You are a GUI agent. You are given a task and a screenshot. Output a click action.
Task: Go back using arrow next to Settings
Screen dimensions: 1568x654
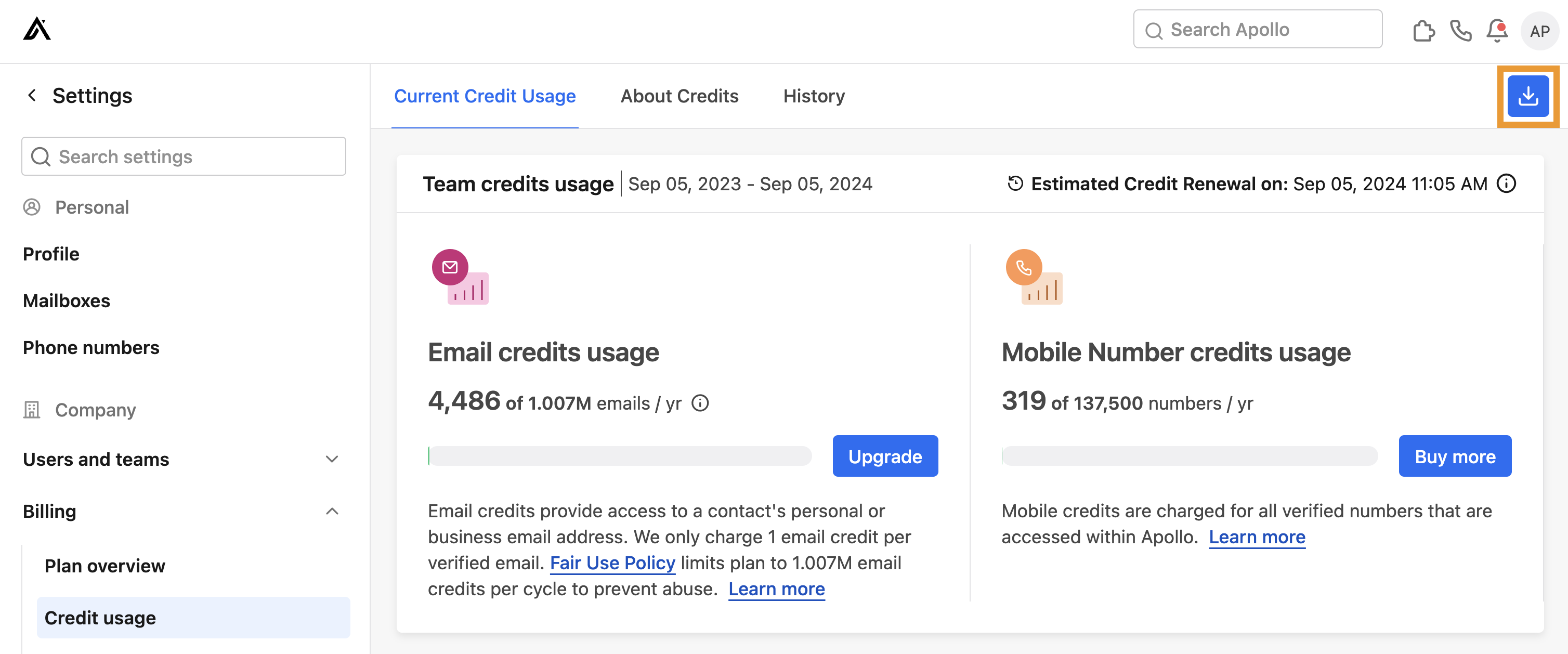pyautogui.click(x=32, y=95)
